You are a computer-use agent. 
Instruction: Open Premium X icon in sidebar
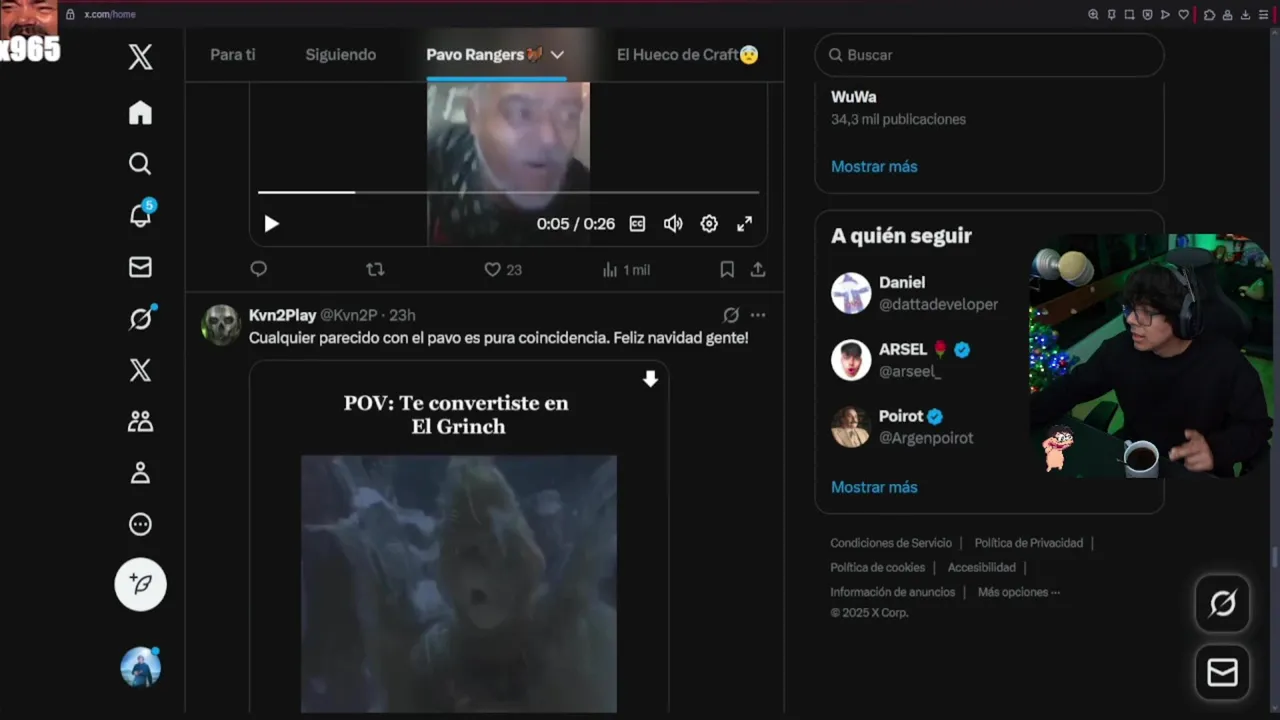pyautogui.click(x=140, y=370)
